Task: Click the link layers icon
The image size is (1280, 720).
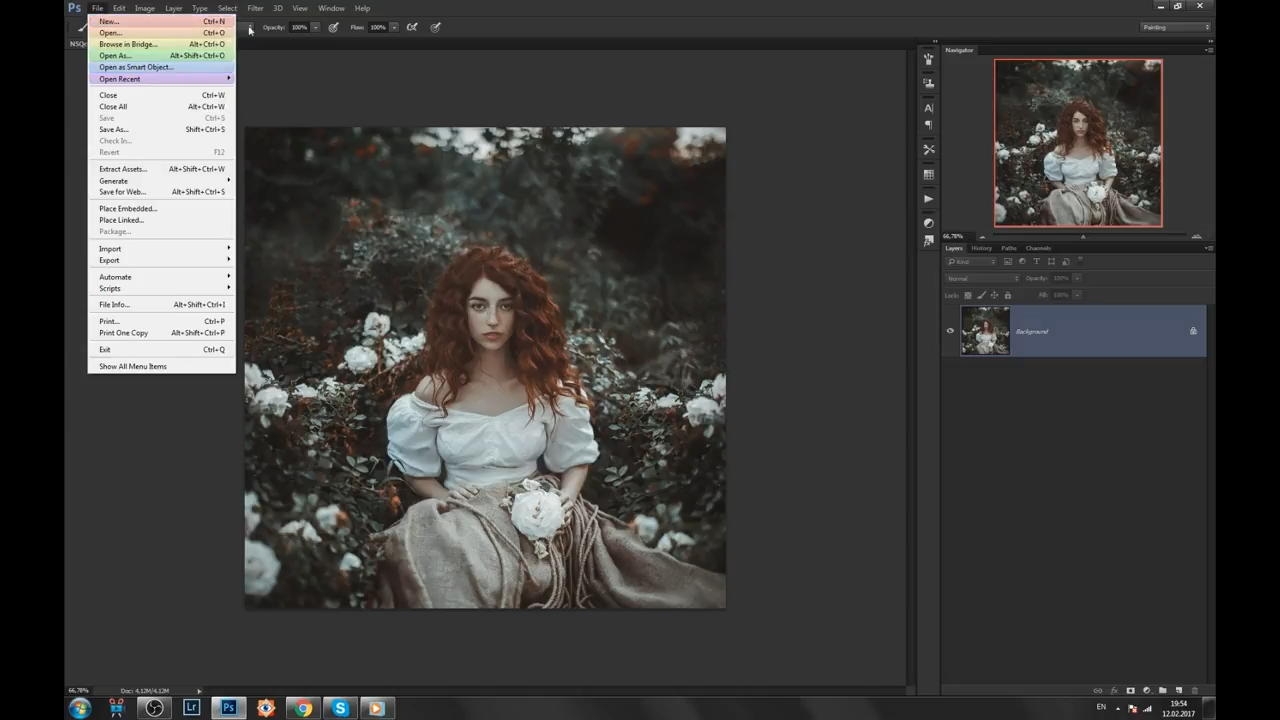Action: [x=1098, y=690]
